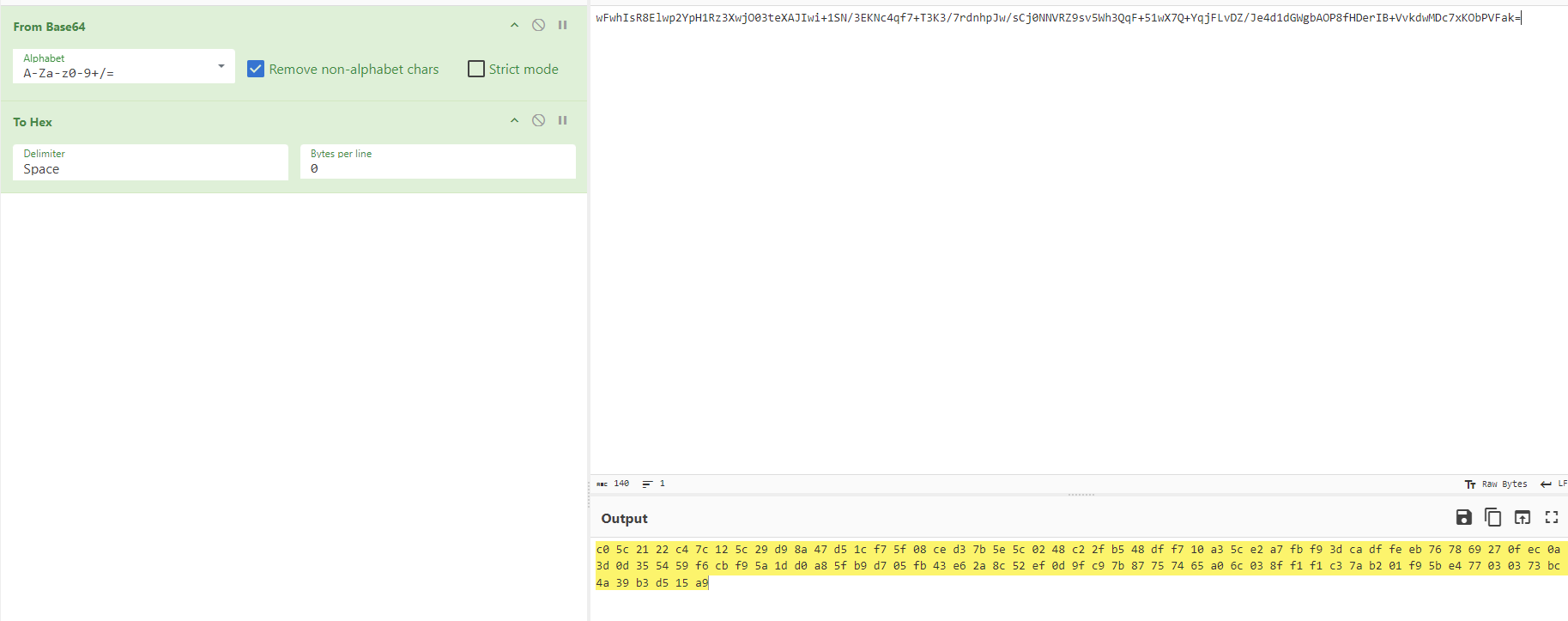Copy raw output to the clipboard
This screenshot has height=621, width=1568.
pyautogui.click(x=1493, y=517)
